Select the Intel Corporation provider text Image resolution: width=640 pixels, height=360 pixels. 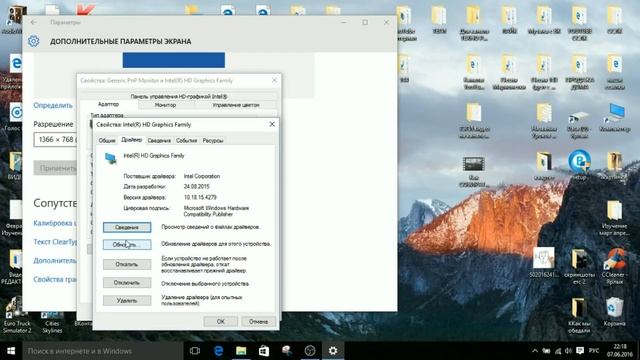coord(202,176)
